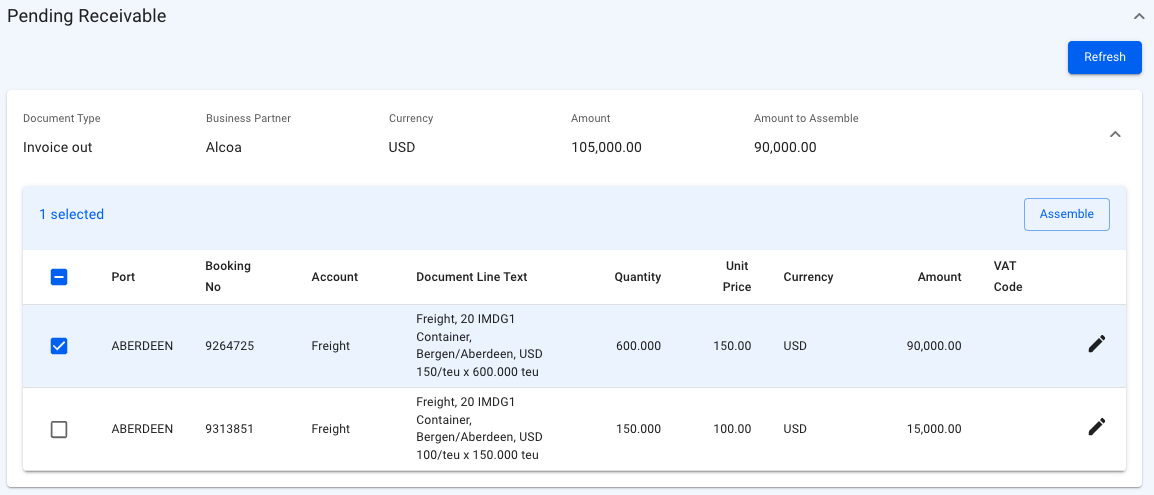Click the Pending Receivable title

click(87, 16)
